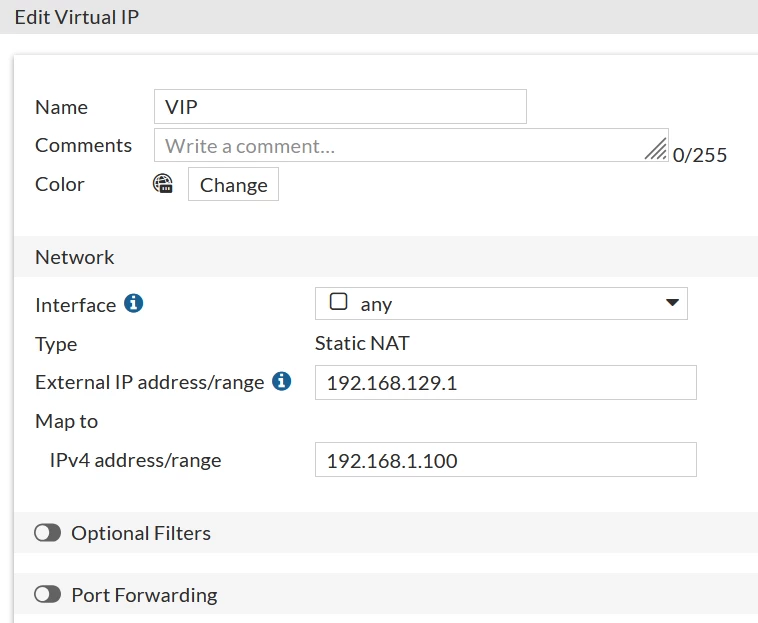Click the Static NAT type text
The image size is (758, 623).
coord(362,343)
